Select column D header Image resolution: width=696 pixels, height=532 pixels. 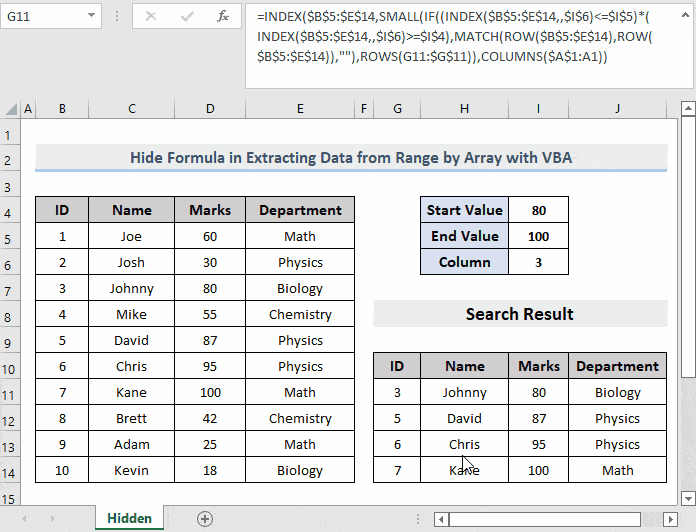pyautogui.click(x=210, y=109)
